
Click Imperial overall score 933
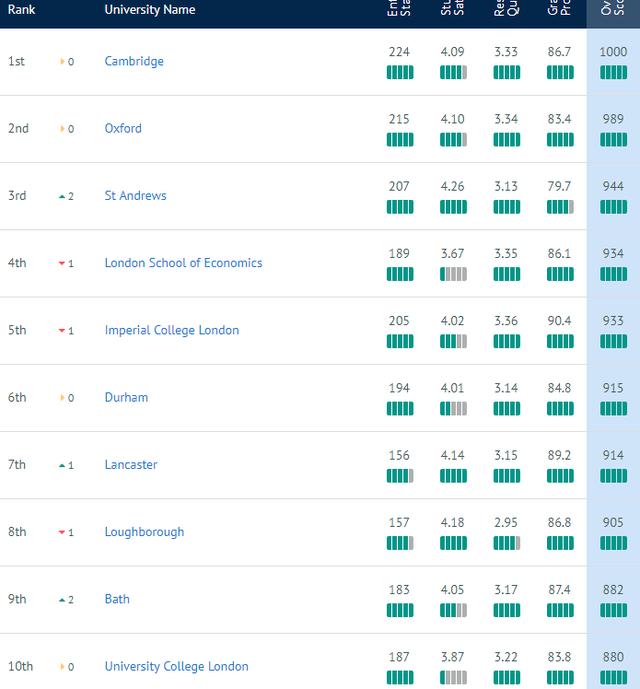click(613, 321)
